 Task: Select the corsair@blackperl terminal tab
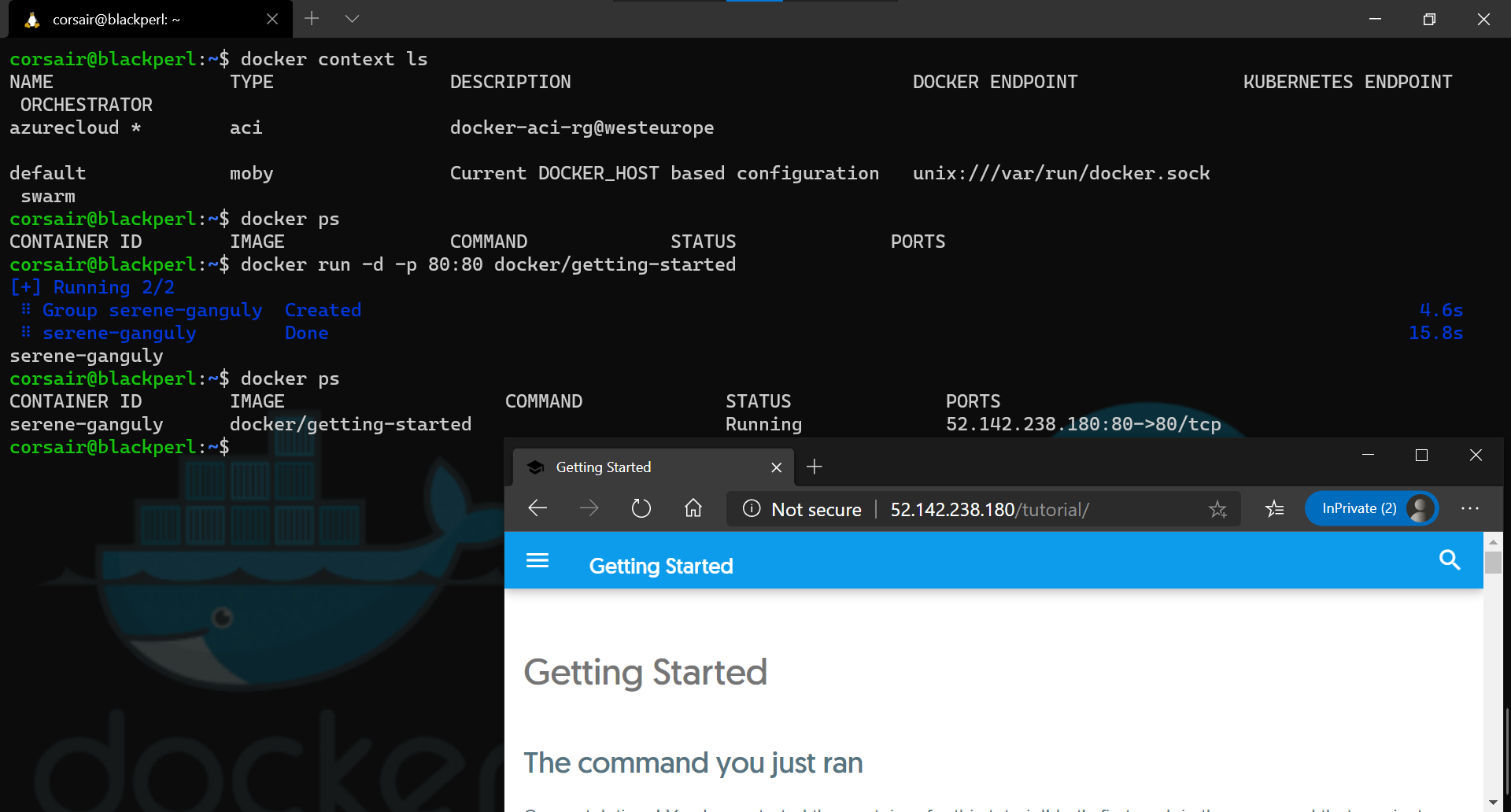142,20
